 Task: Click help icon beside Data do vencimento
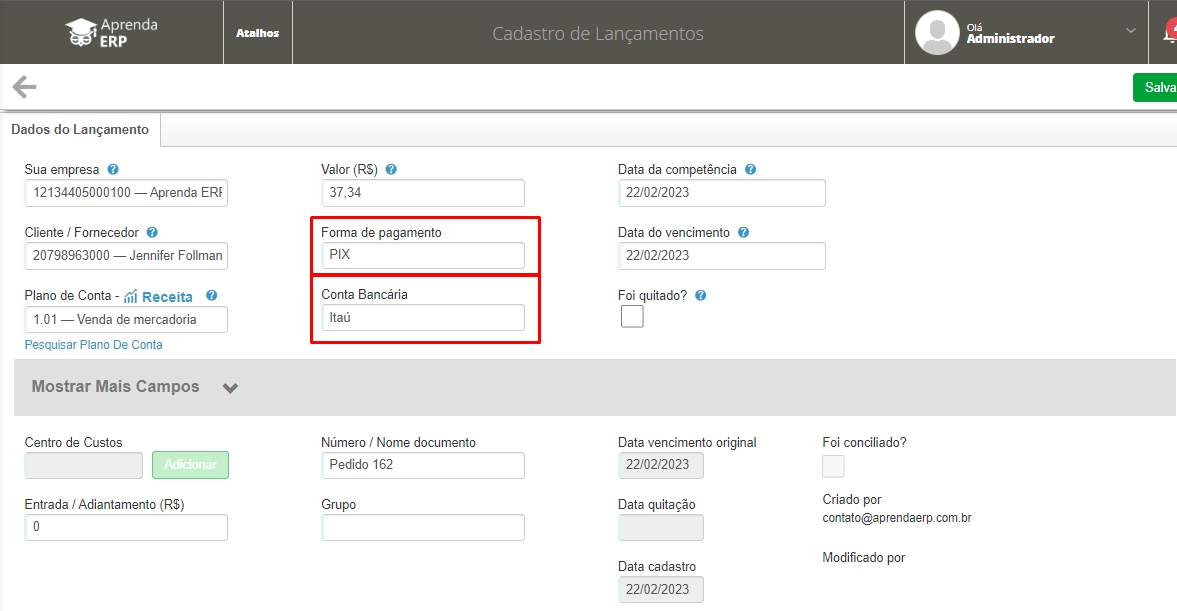[x=743, y=232]
